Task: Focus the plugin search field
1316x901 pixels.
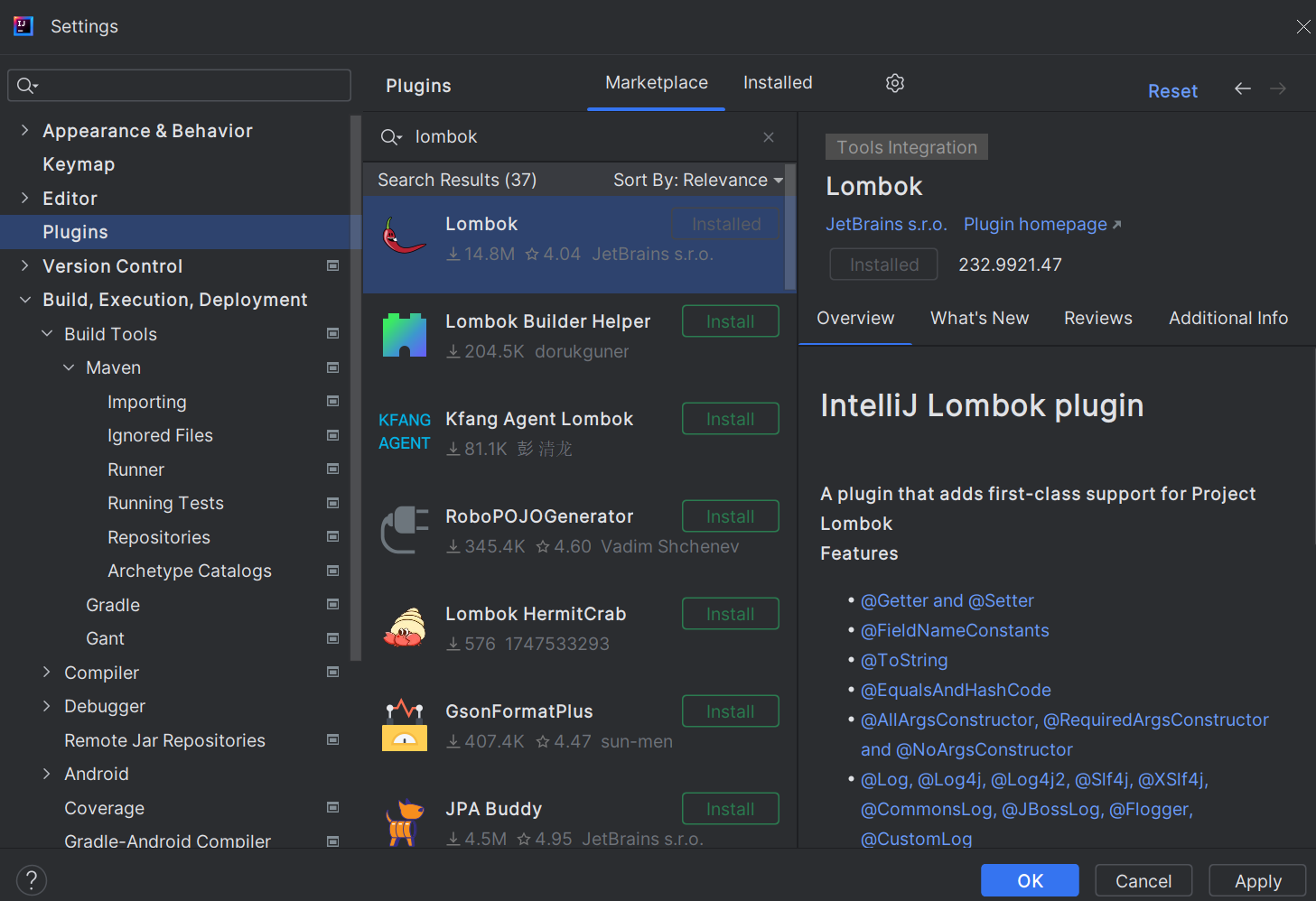Action: coord(578,137)
